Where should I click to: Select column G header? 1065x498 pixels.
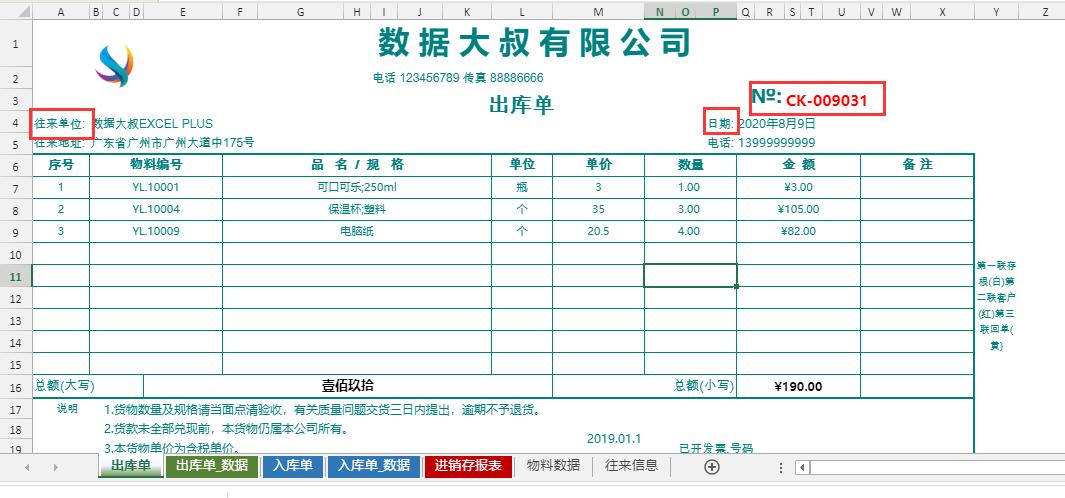[x=301, y=12]
